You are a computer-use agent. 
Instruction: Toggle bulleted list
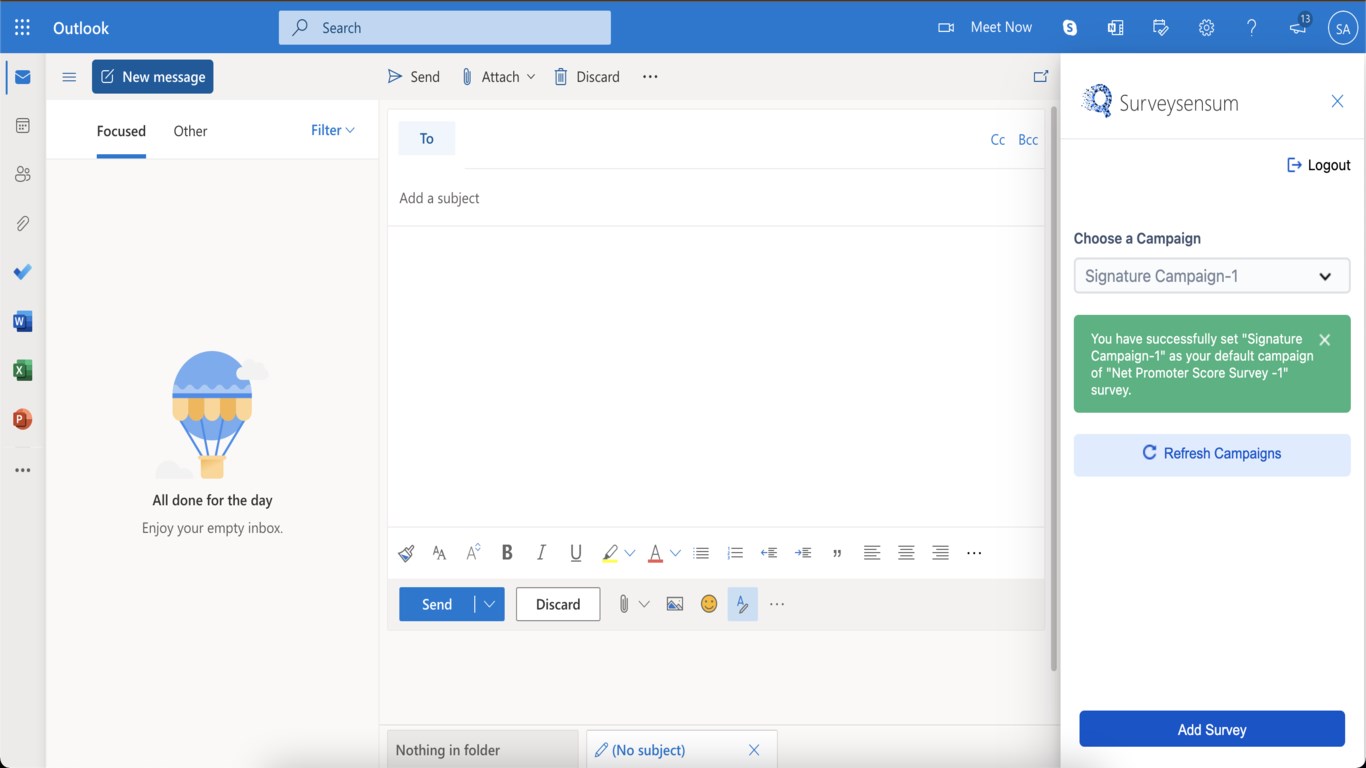(701, 553)
